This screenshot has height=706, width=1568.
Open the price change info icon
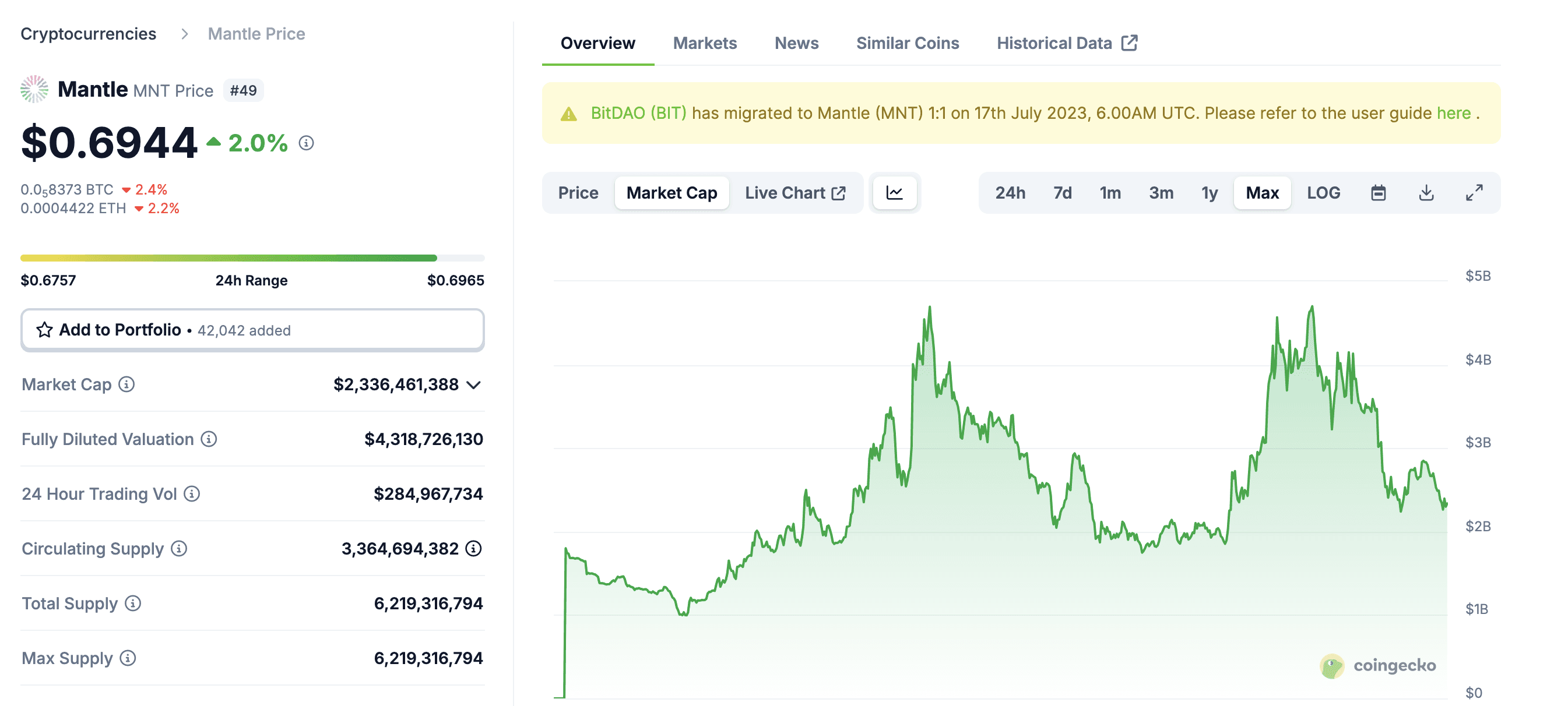306,143
